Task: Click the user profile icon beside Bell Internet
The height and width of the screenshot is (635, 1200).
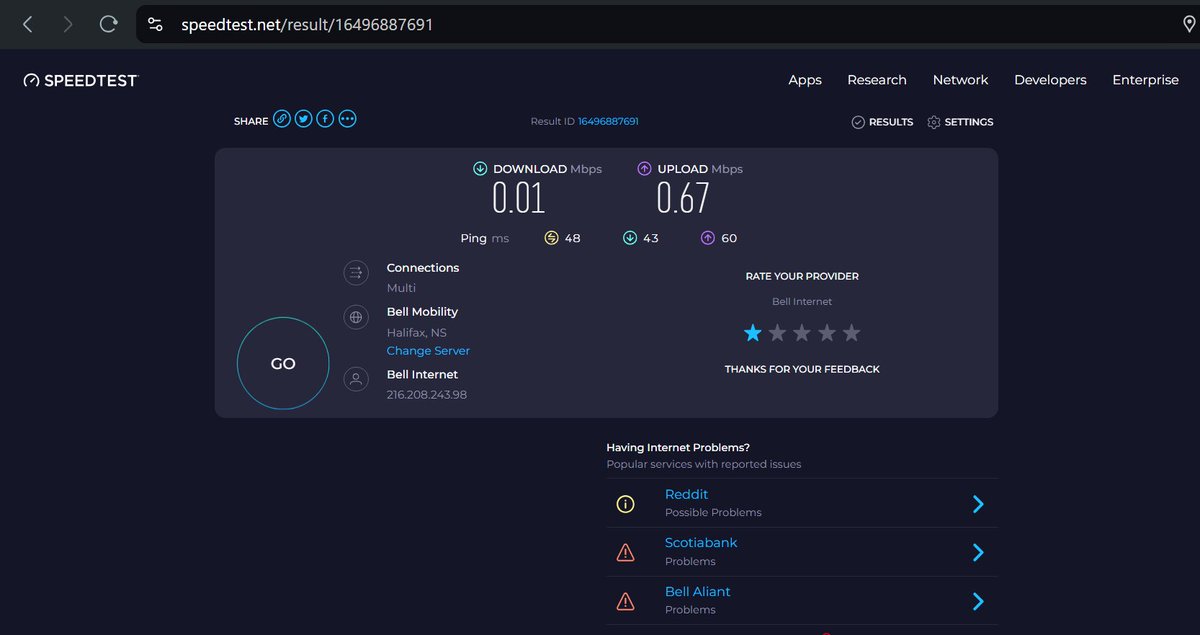Action: click(355, 379)
